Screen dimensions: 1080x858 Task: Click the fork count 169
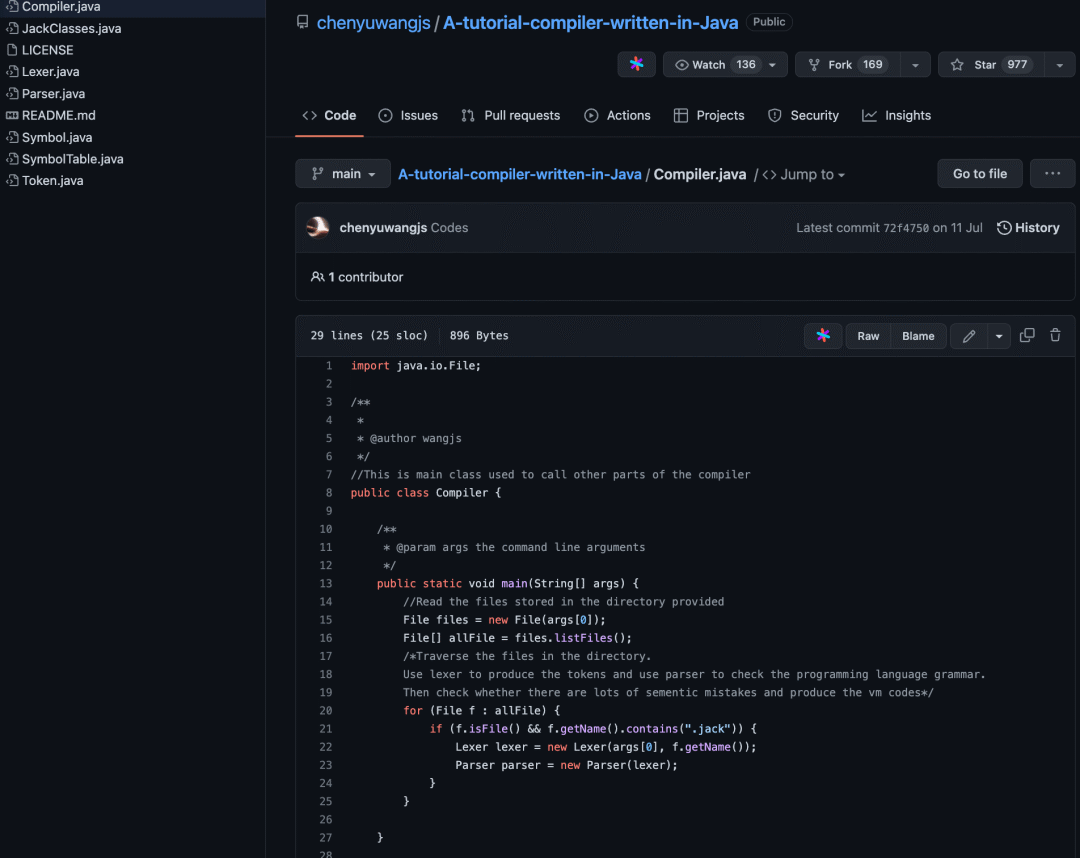click(872, 65)
